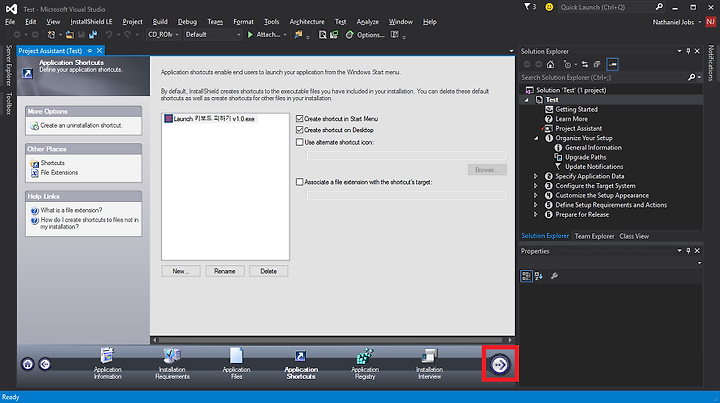
Task: Toggle Solution Explorer preview selected items icon
Action: 613,64
